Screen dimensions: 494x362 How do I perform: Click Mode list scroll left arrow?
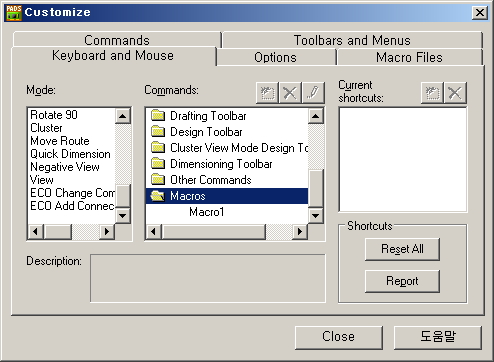pyautogui.click(x=36, y=231)
